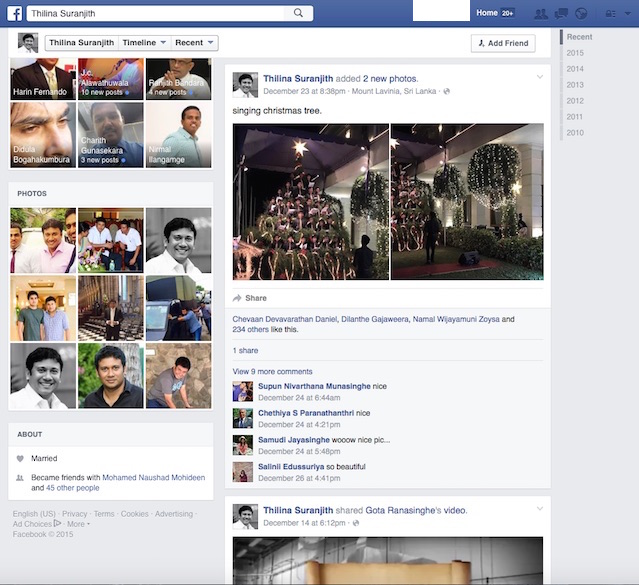This screenshot has height=585, width=639.
Task: Click Supun Nivarthana Munasinghe's comment avatar
Action: click(242, 391)
